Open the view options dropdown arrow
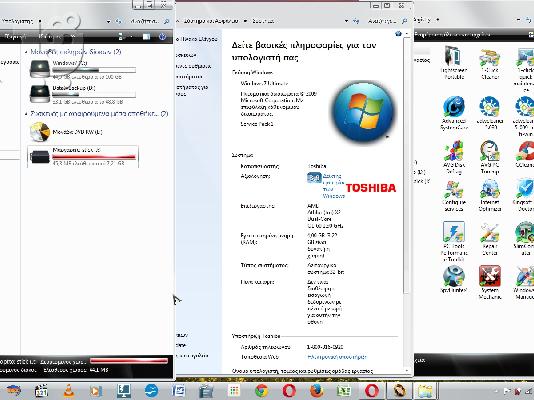Screen dimensions: 534x400 click(x=131, y=36)
